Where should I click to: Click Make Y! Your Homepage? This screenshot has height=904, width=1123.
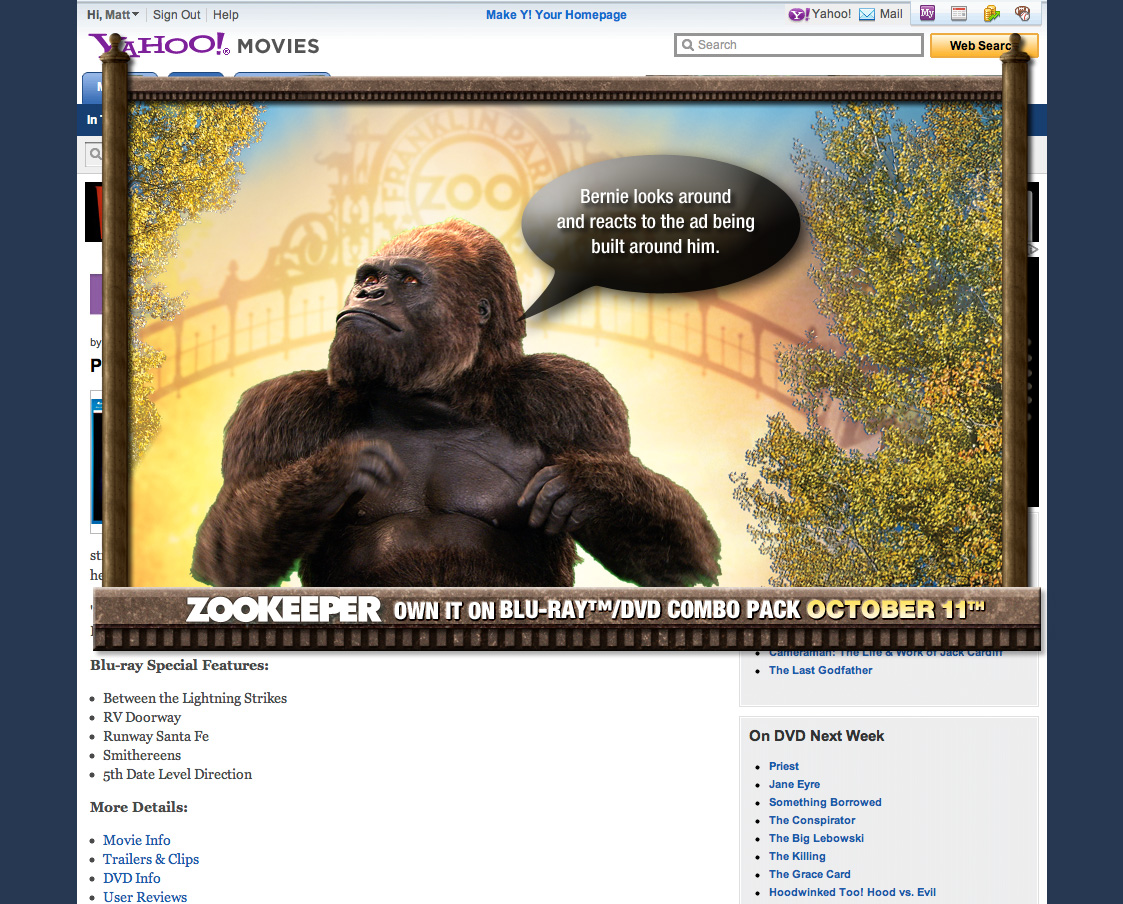(556, 14)
